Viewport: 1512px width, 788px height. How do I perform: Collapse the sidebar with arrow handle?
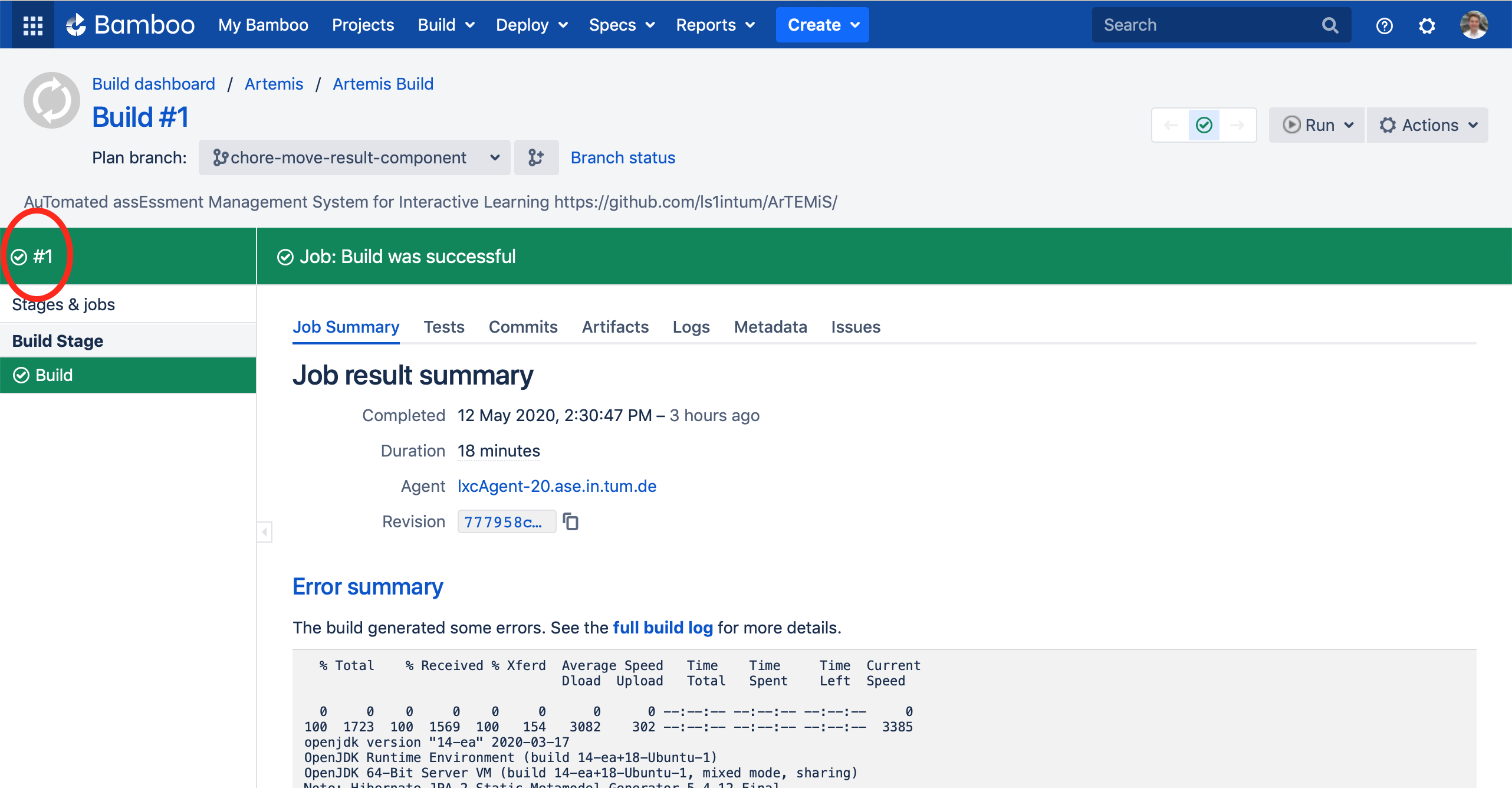[x=265, y=532]
